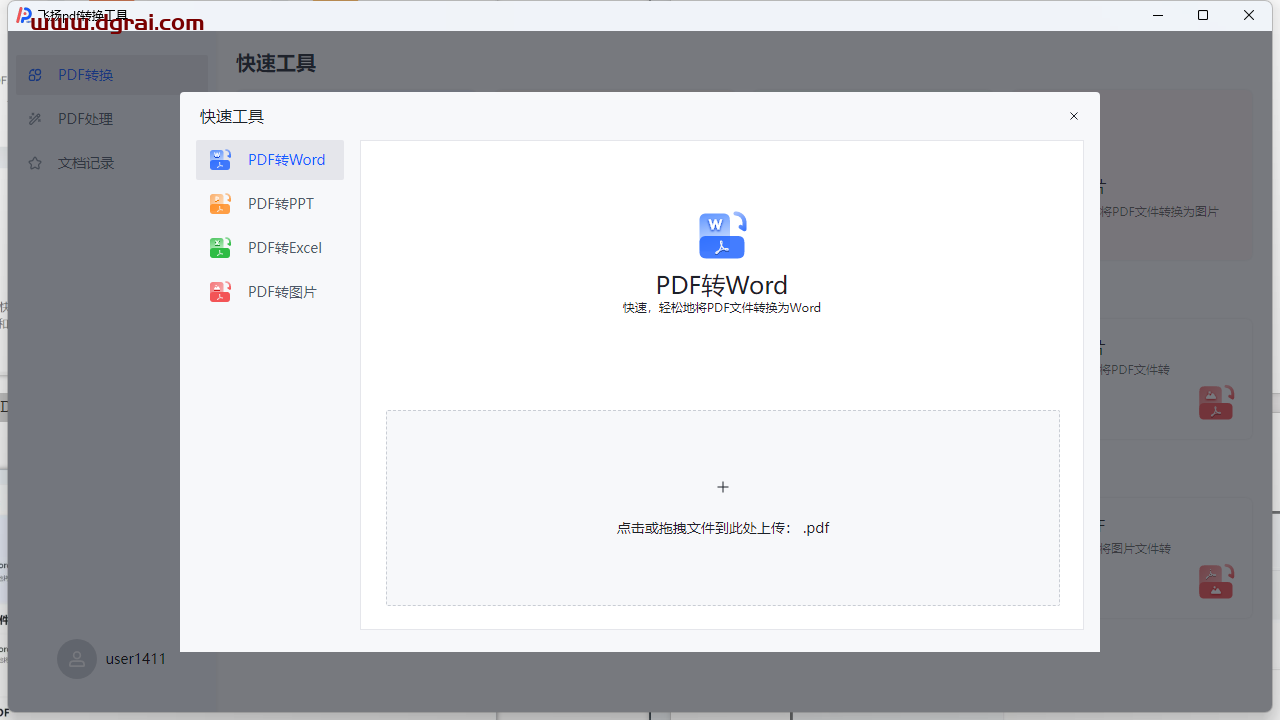The image size is (1280, 720).
Task: Click the user1411 avatar icon
Action: 77,659
